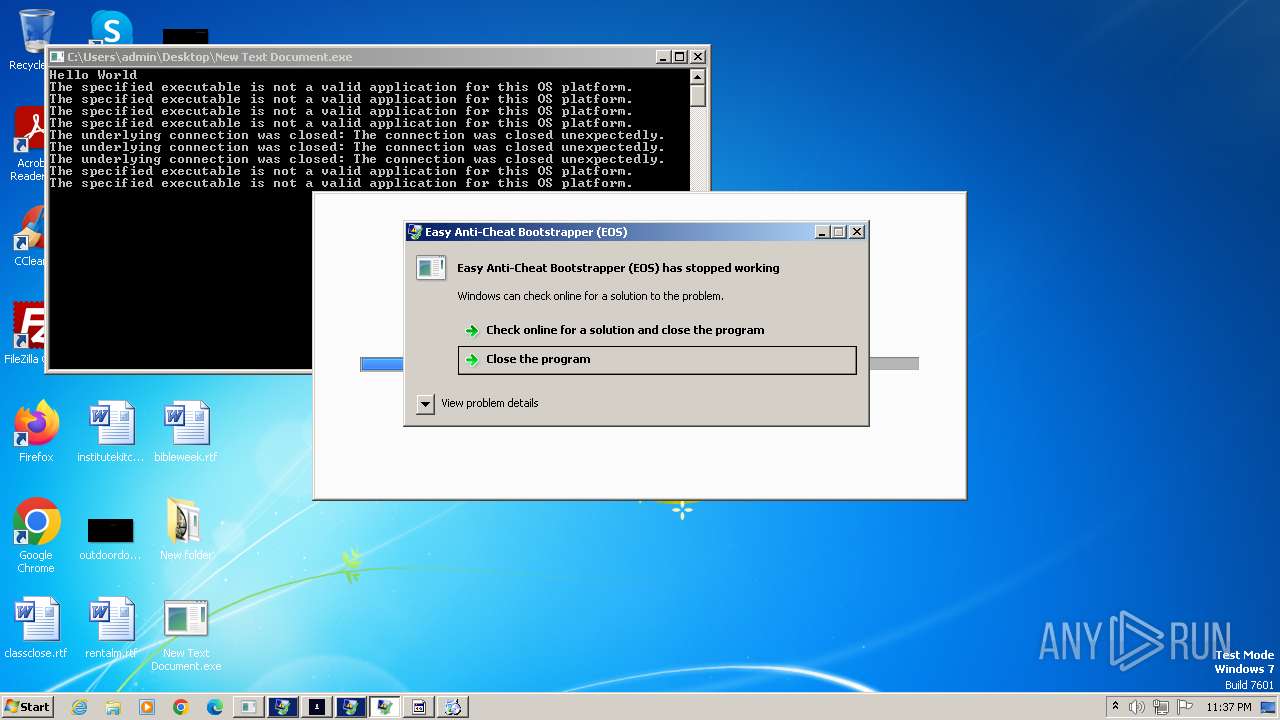The width and height of the screenshot is (1280, 720).
Task: Open the Skype desktop shortcut
Action: [111, 27]
